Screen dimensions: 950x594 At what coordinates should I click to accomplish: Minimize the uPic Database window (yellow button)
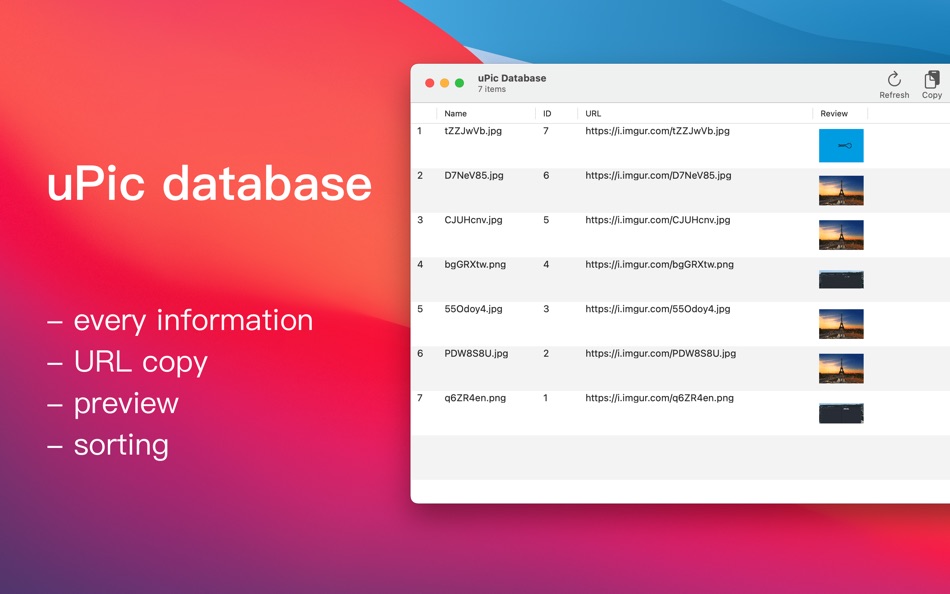coord(445,83)
